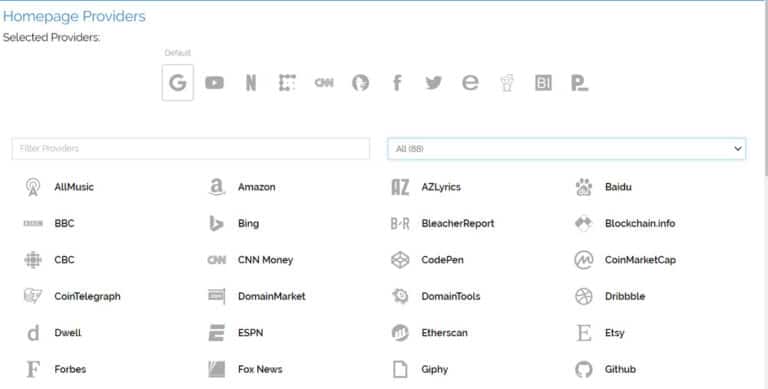This screenshot has height=389, width=768.
Task: Click the Amazon logo icon
Action: click(x=216, y=187)
